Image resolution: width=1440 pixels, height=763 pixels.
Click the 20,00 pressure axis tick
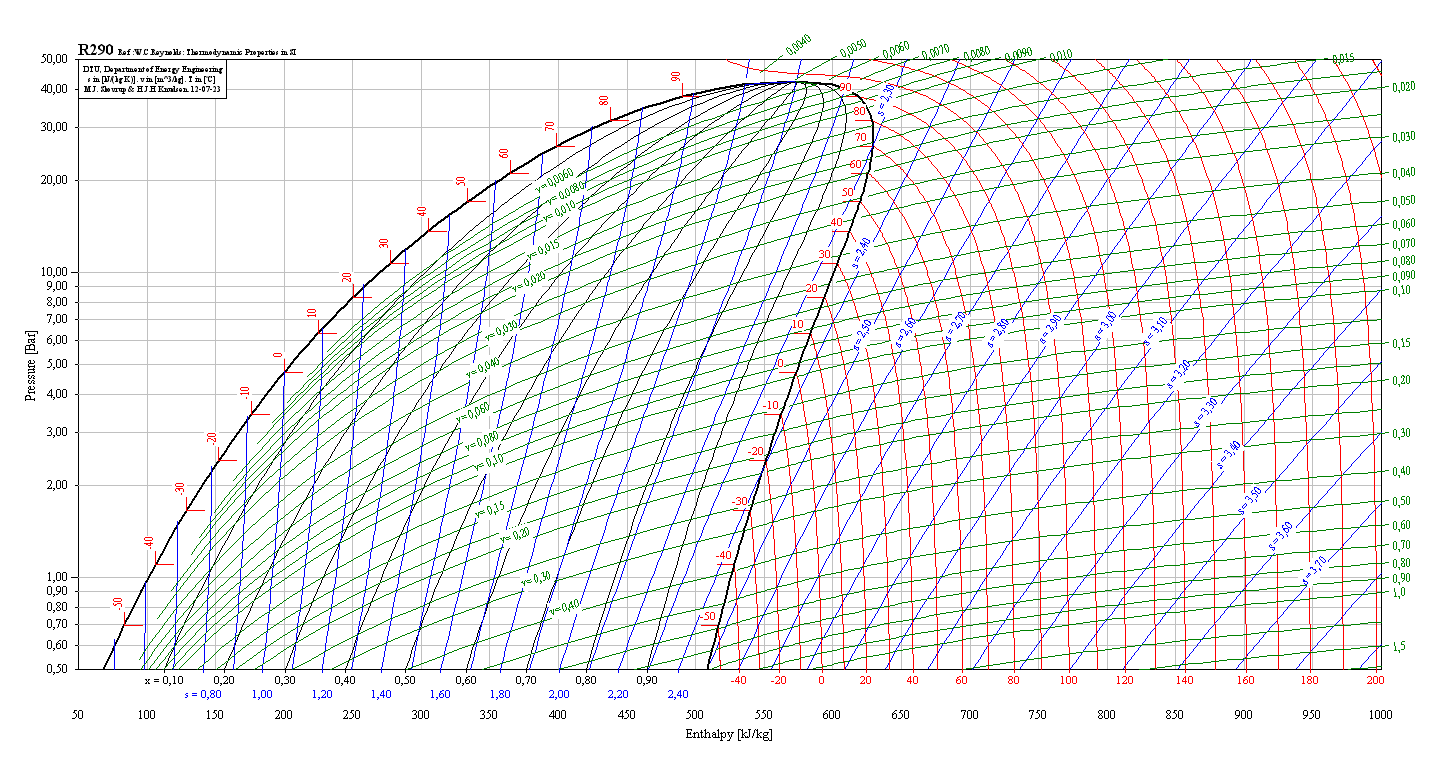(x=52, y=180)
